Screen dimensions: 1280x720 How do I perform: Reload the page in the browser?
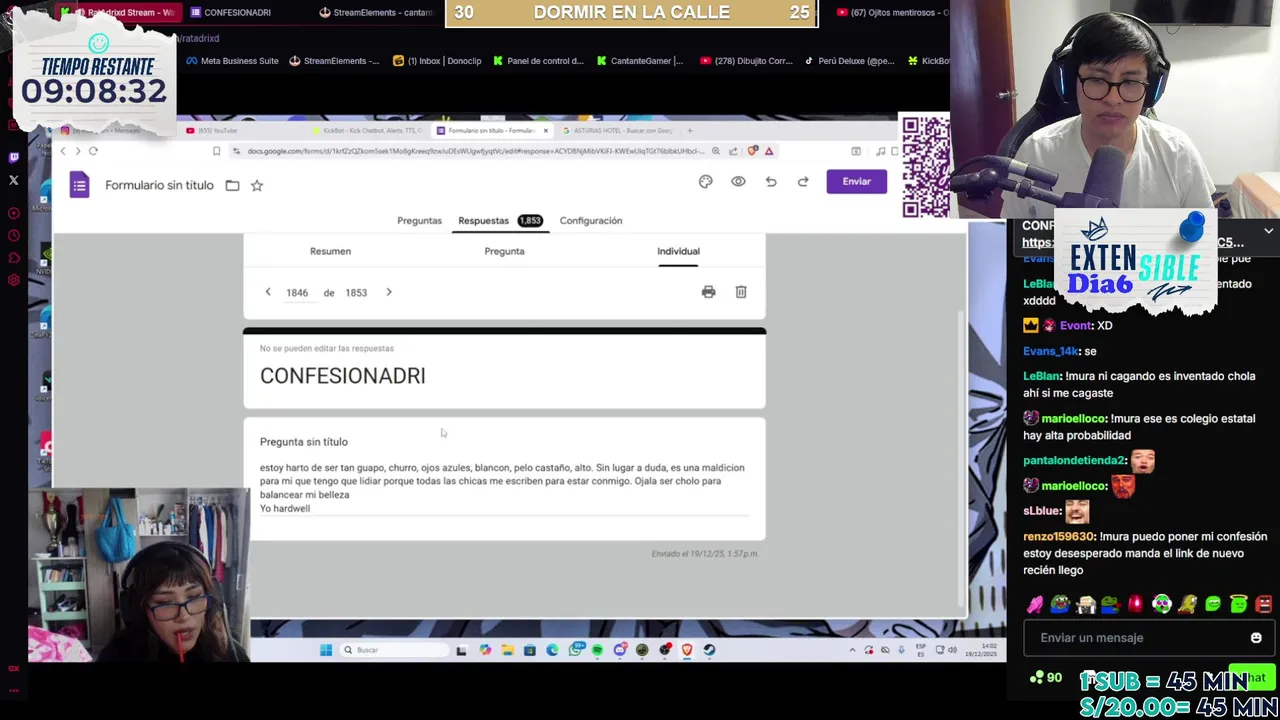pos(93,151)
